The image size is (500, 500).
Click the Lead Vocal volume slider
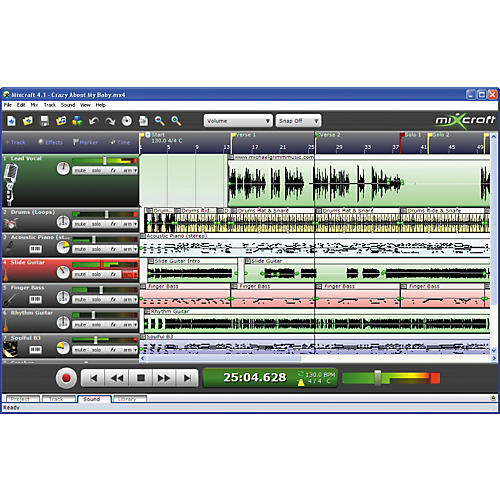click(105, 161)
